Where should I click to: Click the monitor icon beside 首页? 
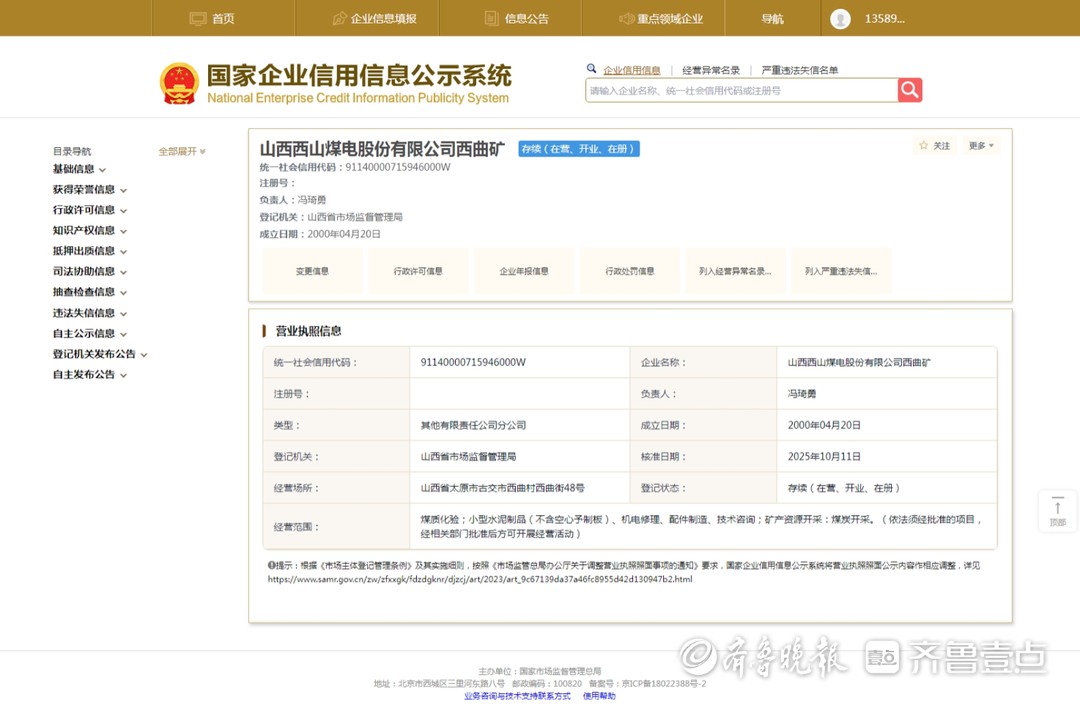pos(198,19)
